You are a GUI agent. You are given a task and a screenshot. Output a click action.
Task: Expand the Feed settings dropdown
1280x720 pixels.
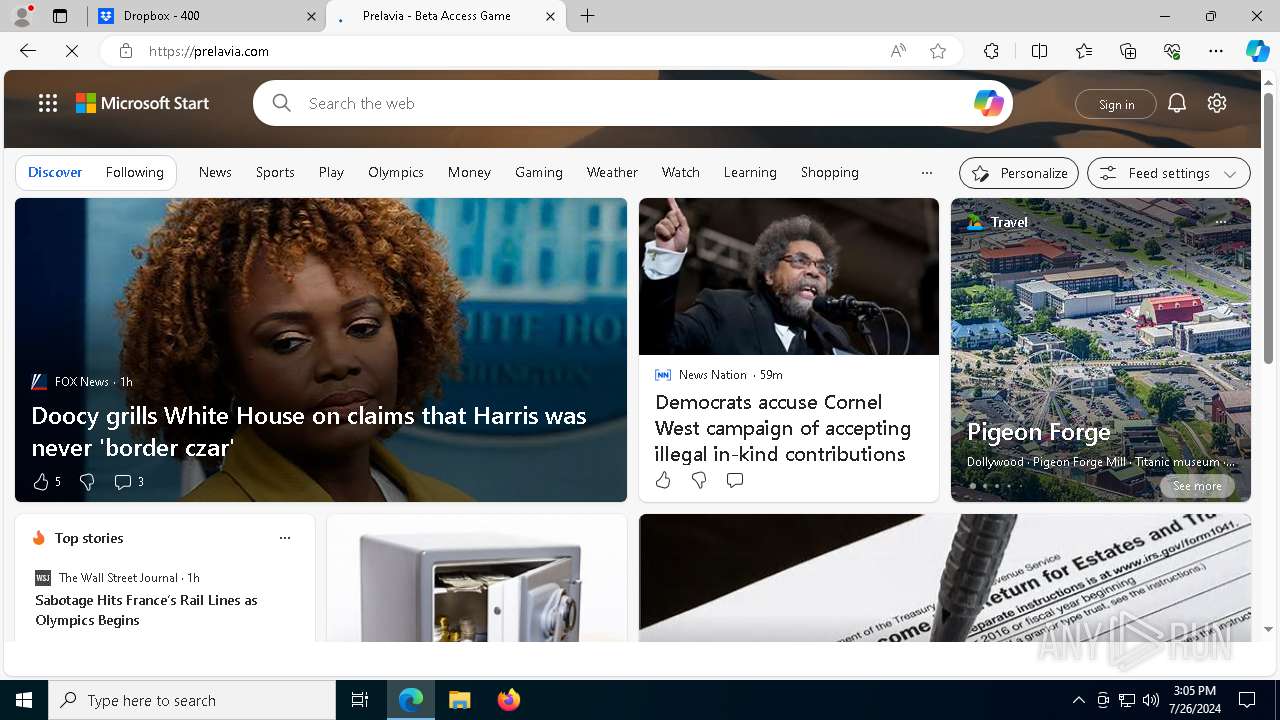(1168, 173)
